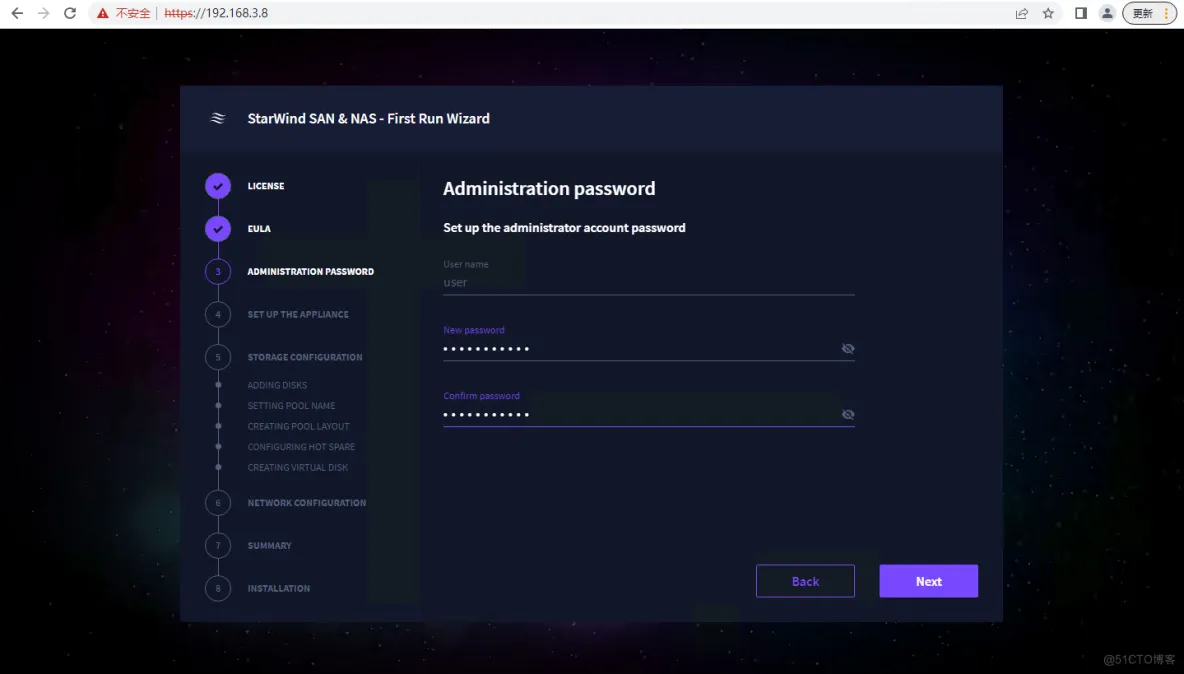
Task: Share this page via share icon
Action: coord(1022,13)
